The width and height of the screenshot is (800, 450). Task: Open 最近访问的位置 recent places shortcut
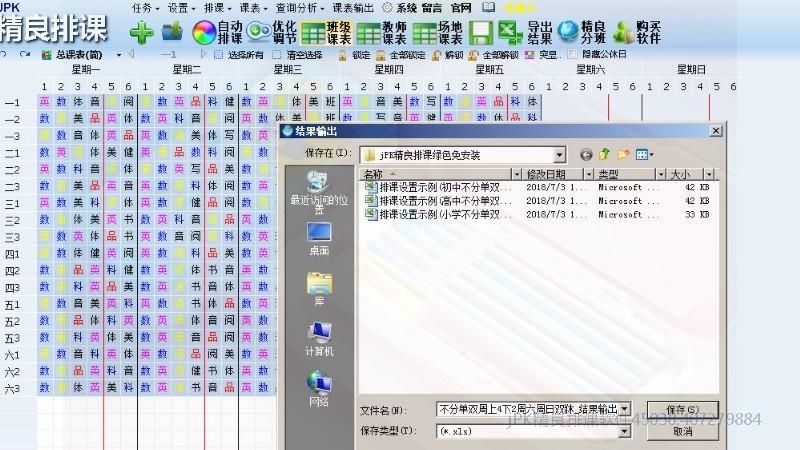pos(319,193)
